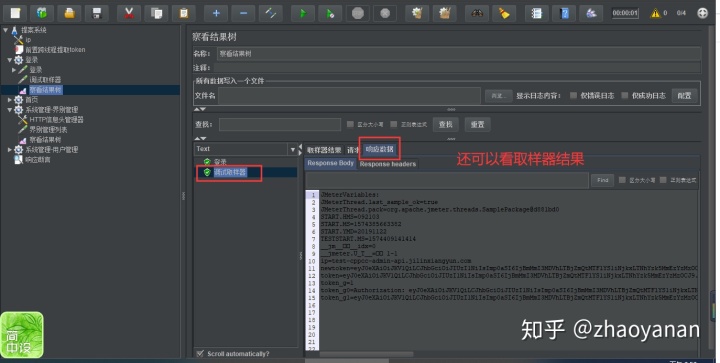Open Help with the question mark icon
This screenshot has height=363, width=720.
pos(564,13)
